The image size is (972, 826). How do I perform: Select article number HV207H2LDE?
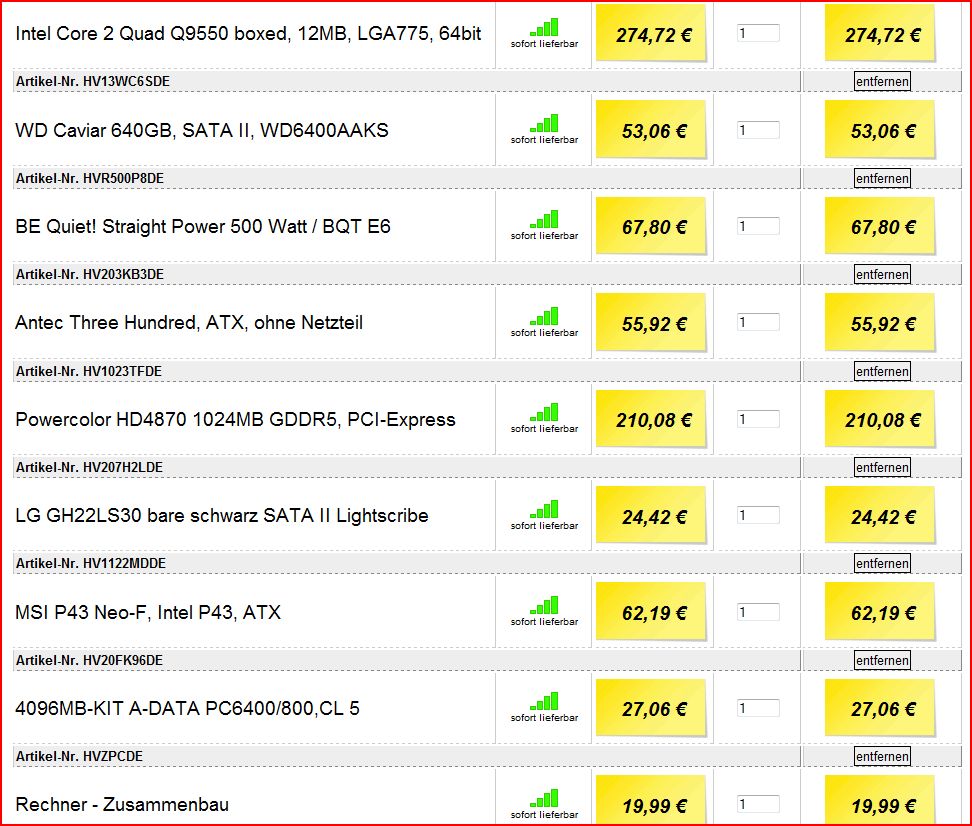pyautogui.click(x=123, y=467)
